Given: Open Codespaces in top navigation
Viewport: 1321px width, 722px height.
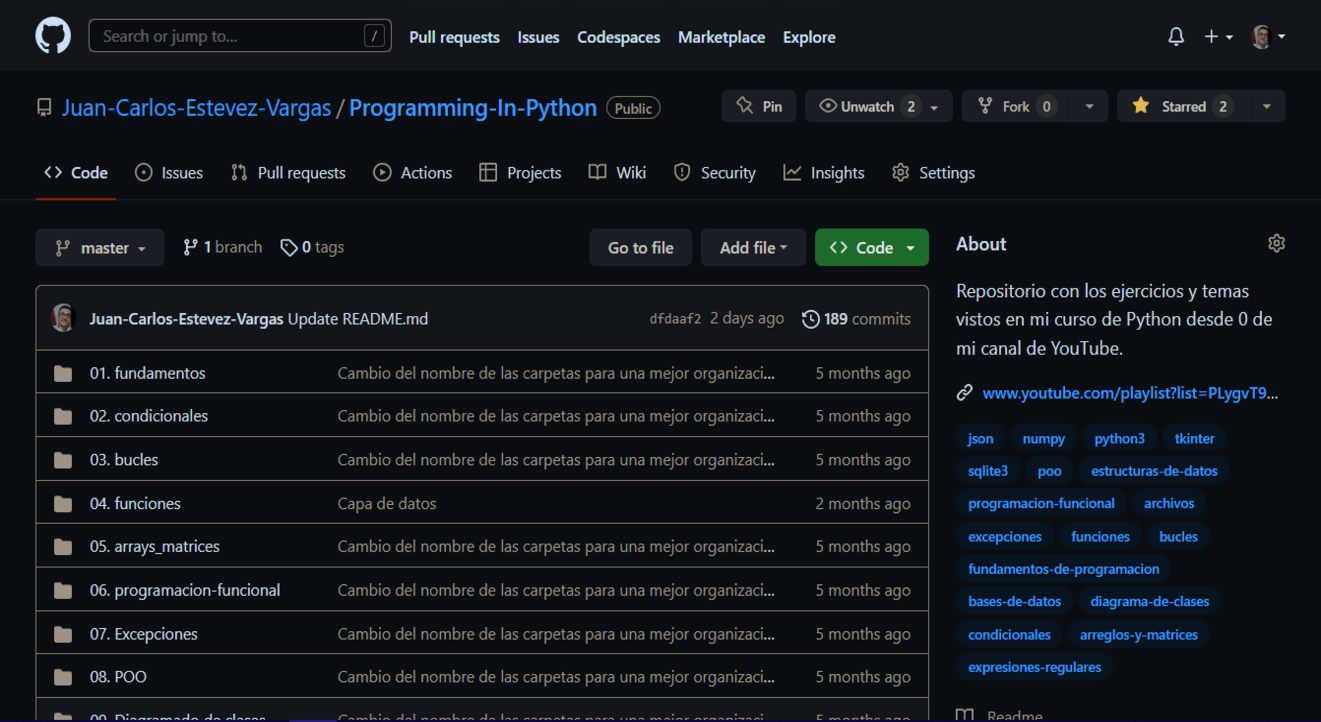Looking at the screenshot, I should [x=618, y=37].
